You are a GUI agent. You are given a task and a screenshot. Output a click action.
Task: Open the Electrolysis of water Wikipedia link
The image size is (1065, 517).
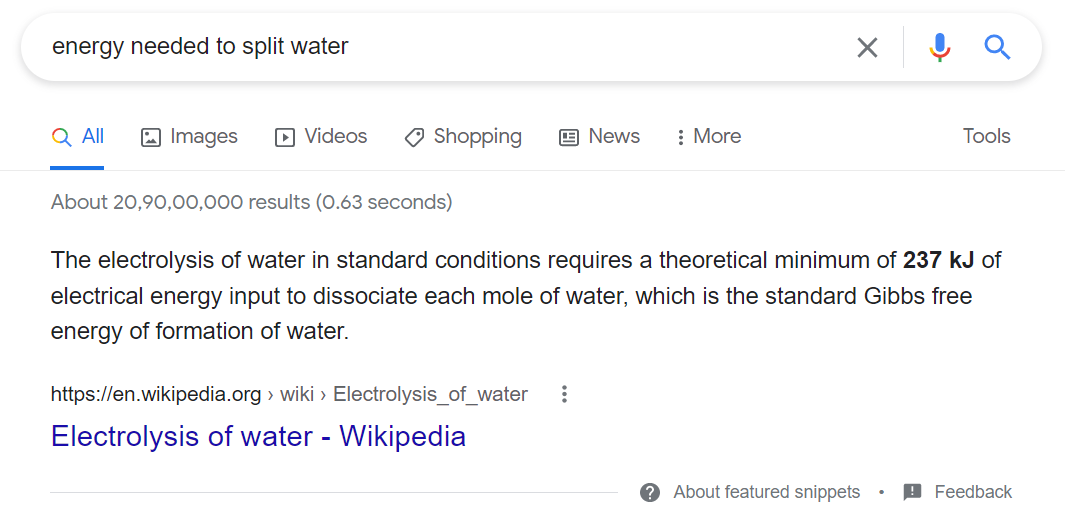pos(258,436)
